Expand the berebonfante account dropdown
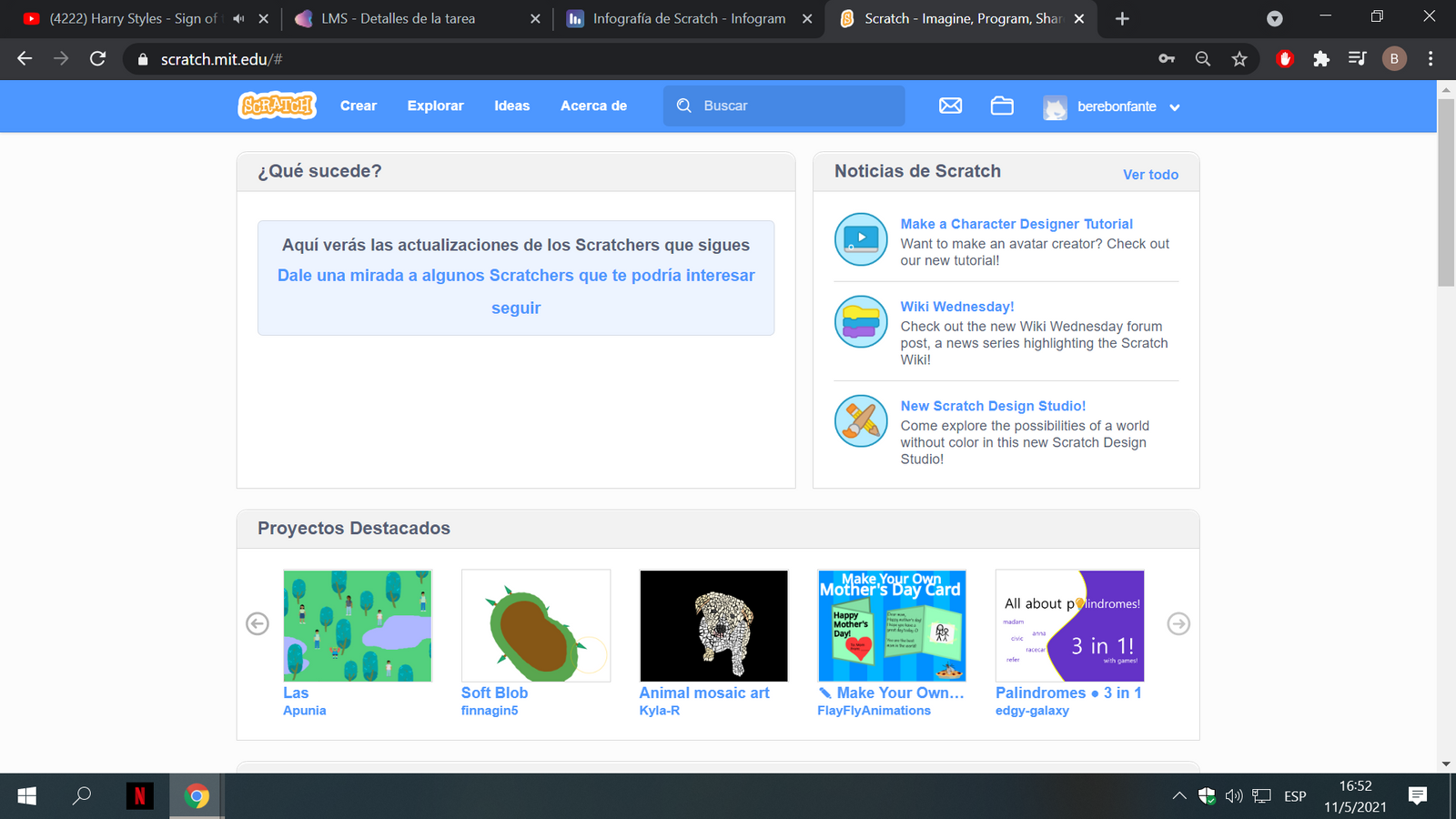The width and height of the screenshot is (1456, 819). [x=1174, y=107]
